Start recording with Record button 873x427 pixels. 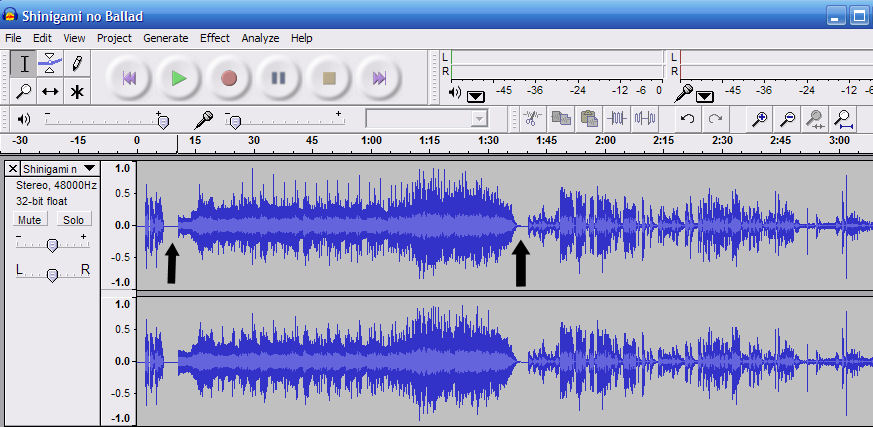tap(229, 78)
